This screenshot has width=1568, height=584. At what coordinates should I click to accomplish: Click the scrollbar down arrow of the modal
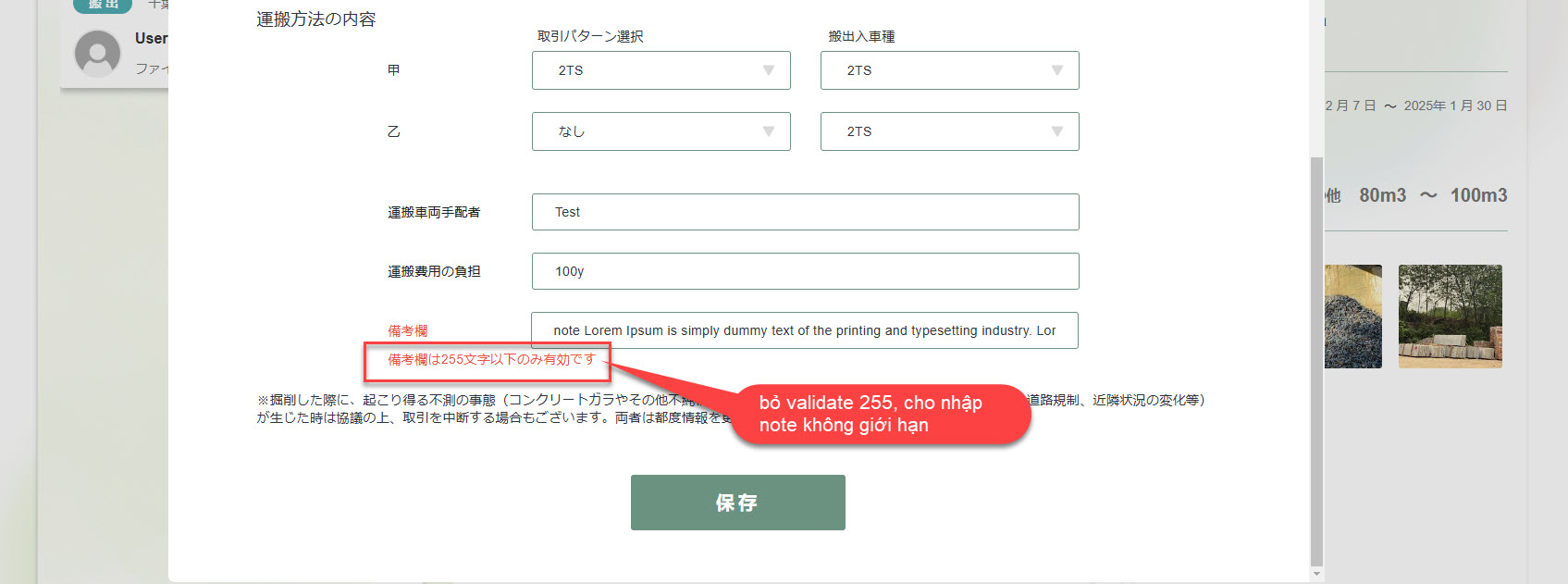click(x=1316, y=575)
